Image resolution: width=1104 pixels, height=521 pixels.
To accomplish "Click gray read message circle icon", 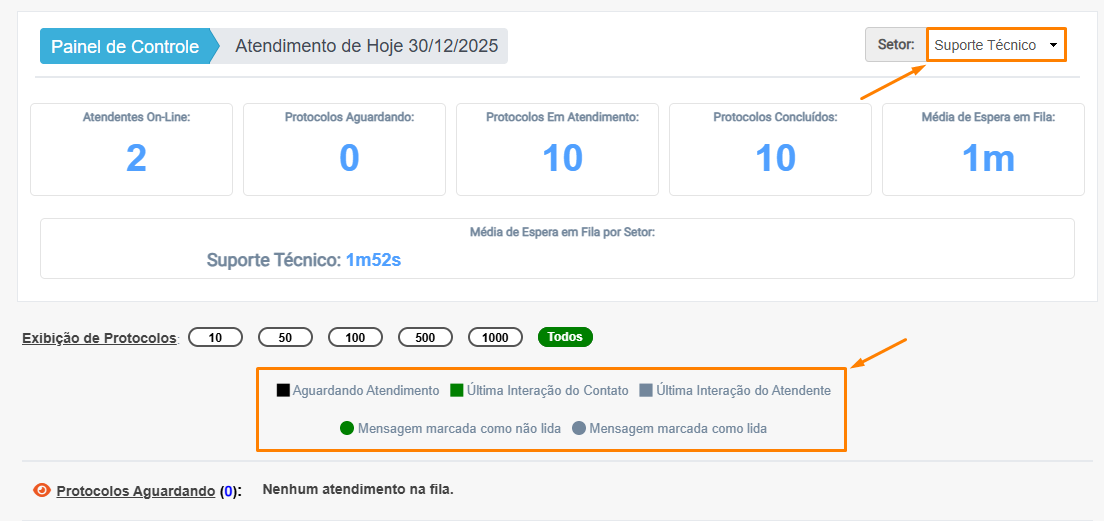I will coord(579,428).
